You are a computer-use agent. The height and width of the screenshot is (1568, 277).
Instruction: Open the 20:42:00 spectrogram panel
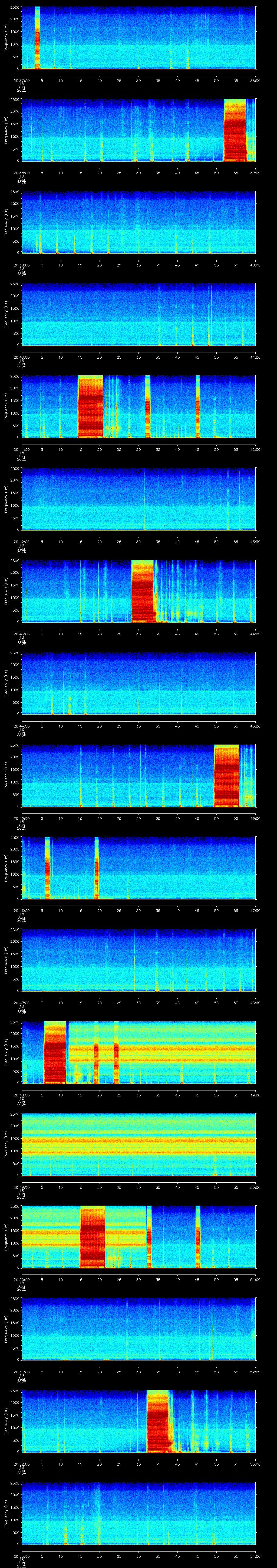click(x=138, y=499)
